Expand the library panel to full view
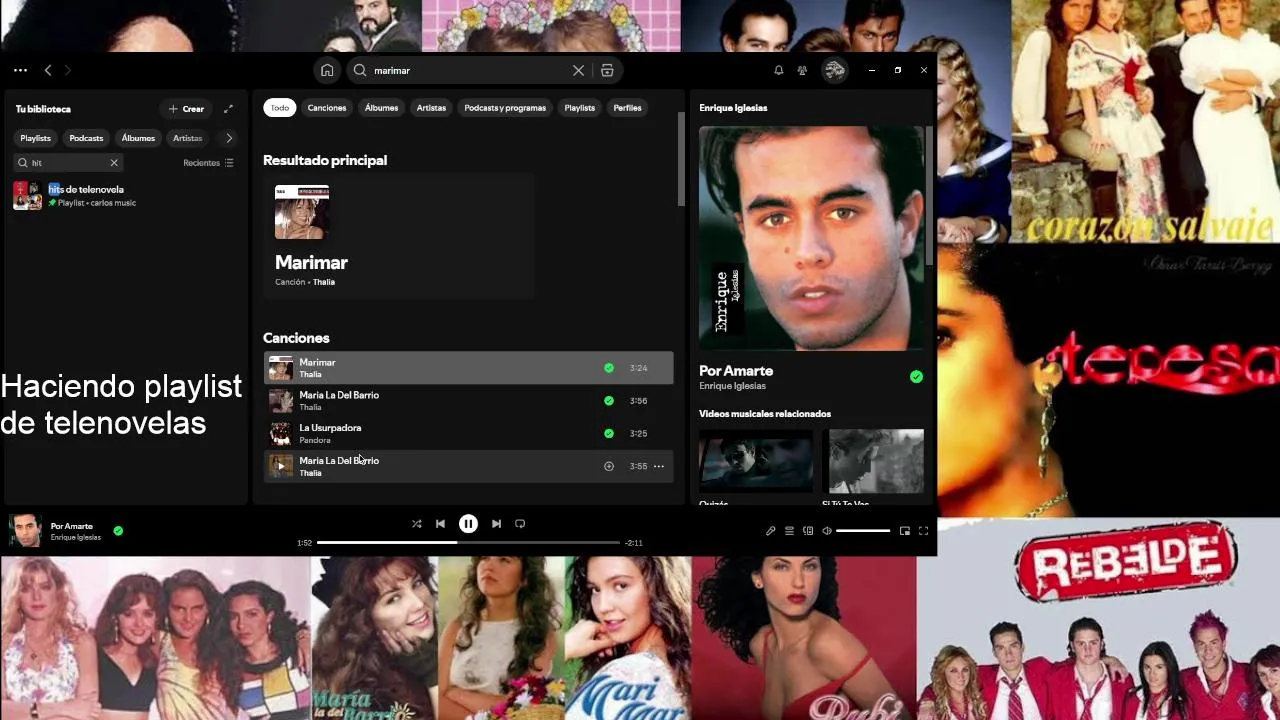The height and width of the screenshot is (720, 1280). pos(228,109)
